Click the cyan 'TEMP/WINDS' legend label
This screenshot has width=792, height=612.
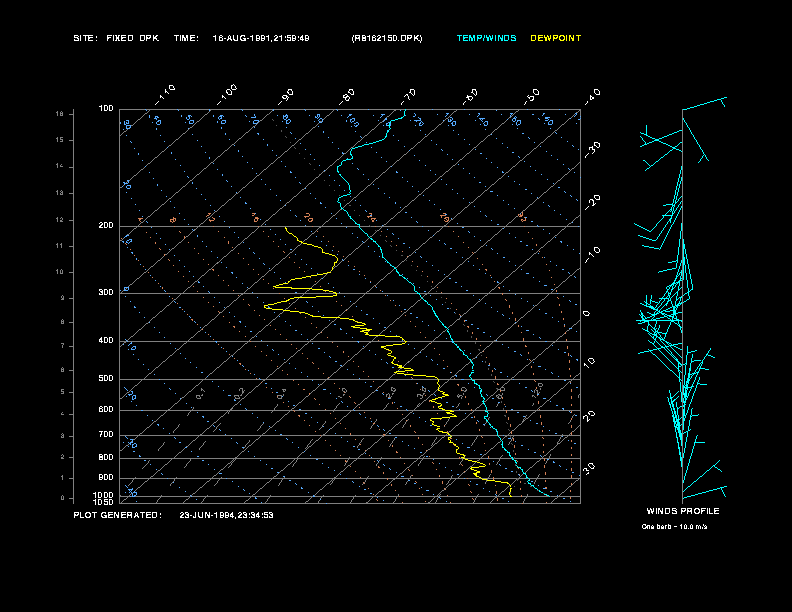point(486,38)
